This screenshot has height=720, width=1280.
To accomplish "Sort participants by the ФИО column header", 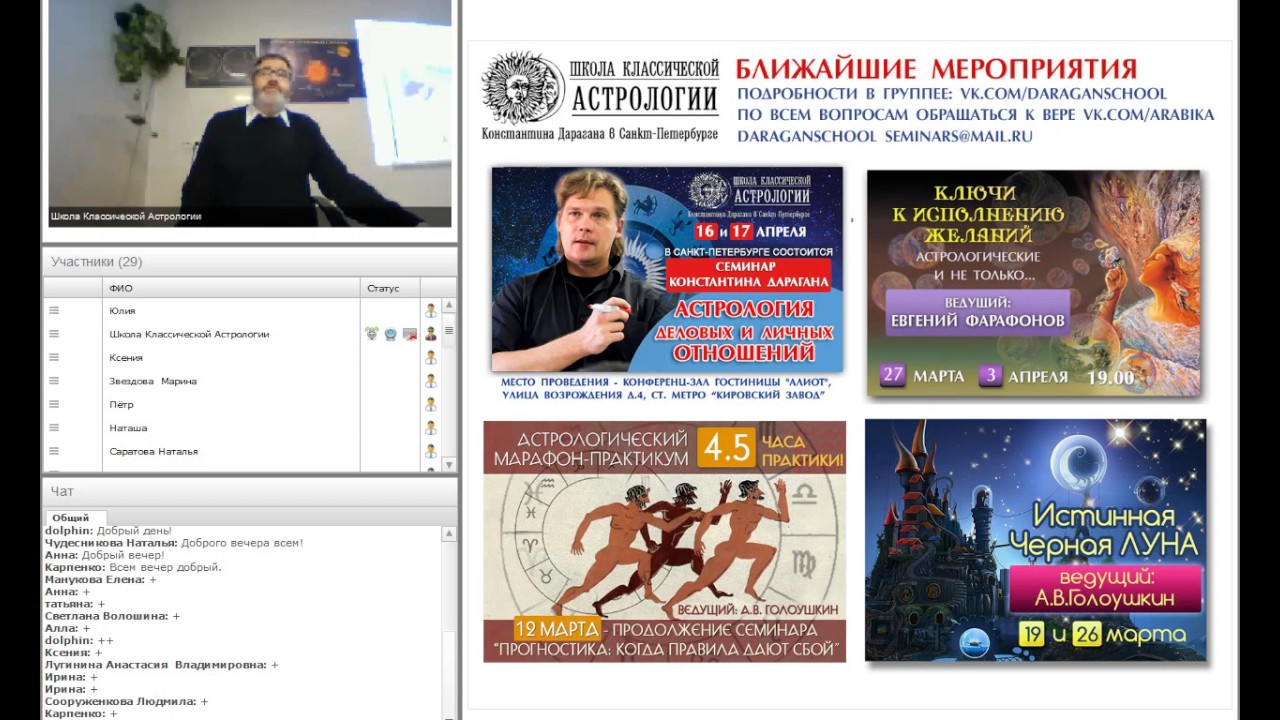I will [x=232, y=288].
